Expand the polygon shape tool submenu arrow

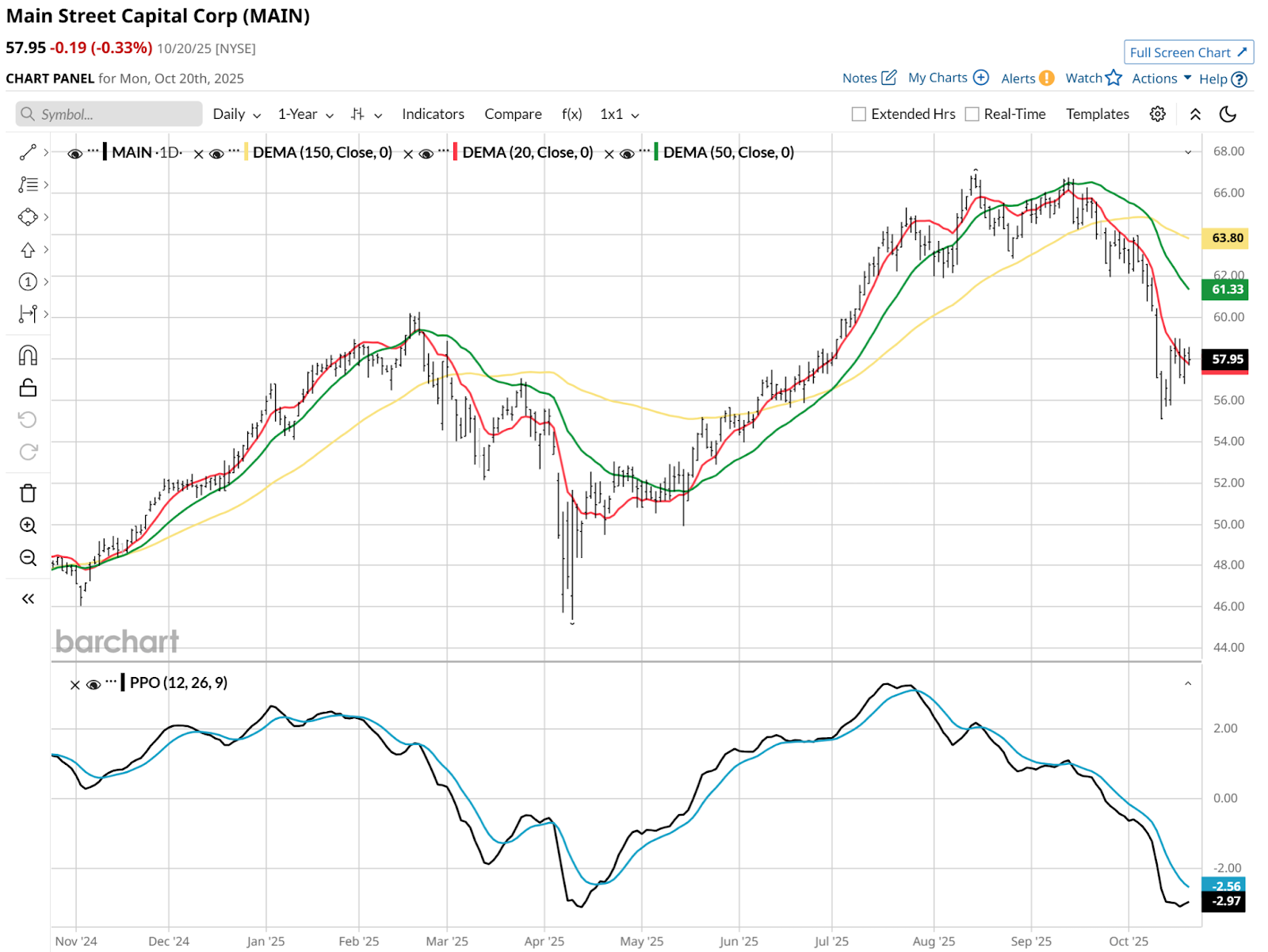tap(46, 217)
